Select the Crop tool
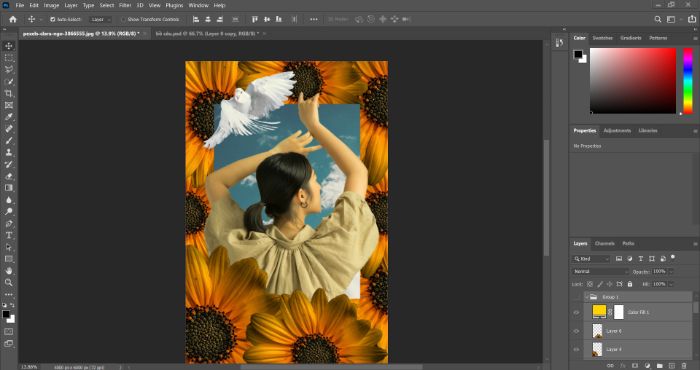 coord(8,93)
